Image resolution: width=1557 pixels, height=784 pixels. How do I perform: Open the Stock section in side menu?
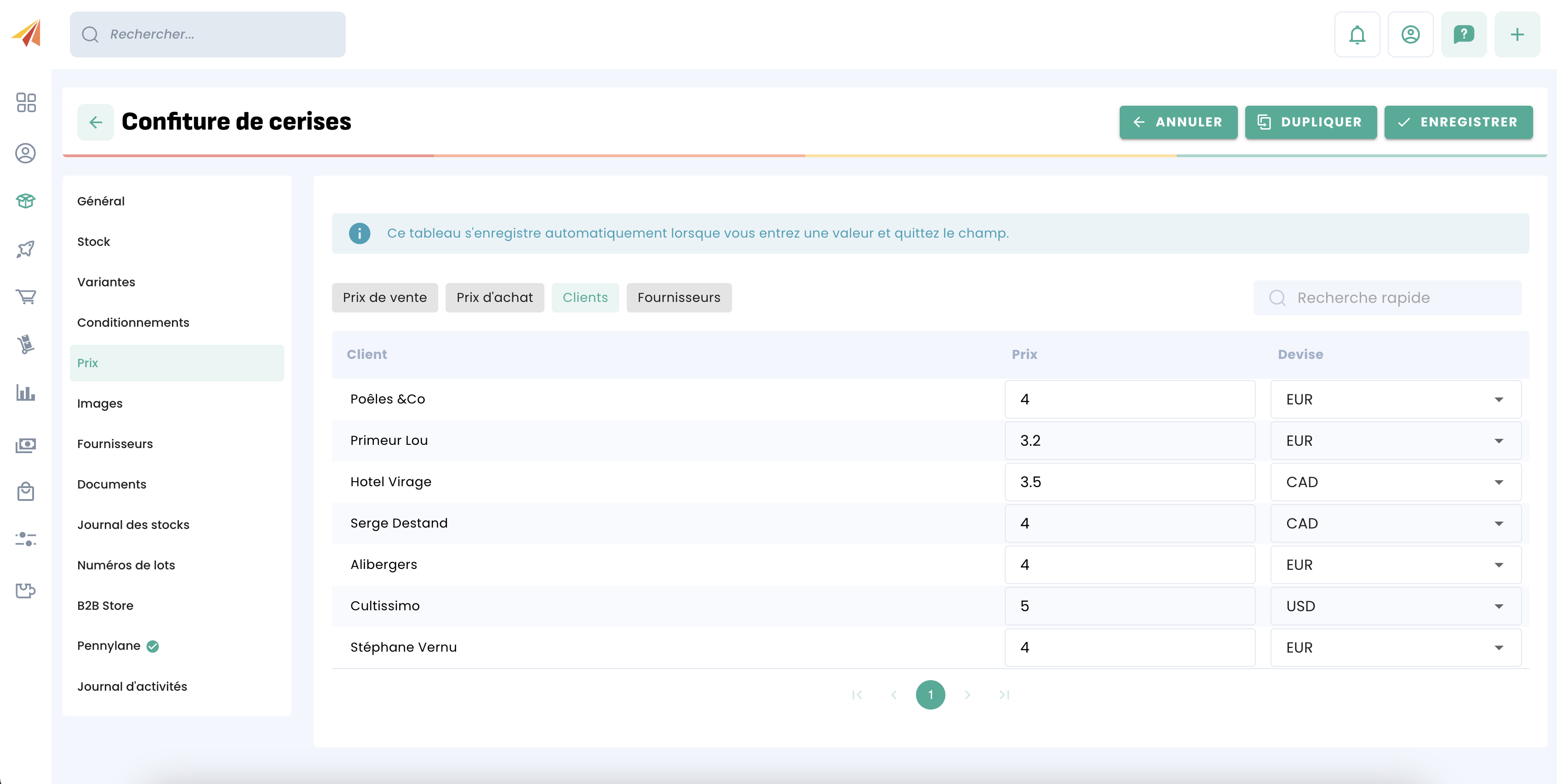[94, 242]
